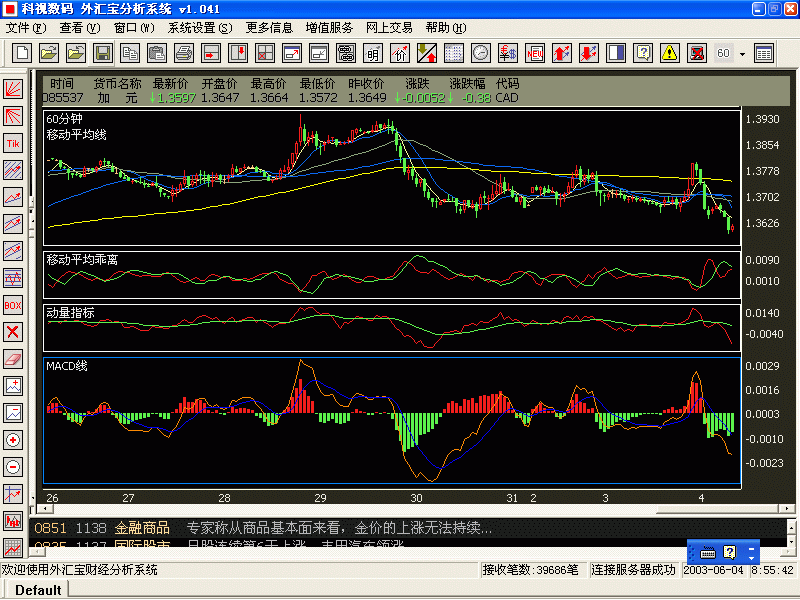Click the Save floppy disk icon
Image resolution: width=800 pixels, height=600 pixels.
[103, 53]
